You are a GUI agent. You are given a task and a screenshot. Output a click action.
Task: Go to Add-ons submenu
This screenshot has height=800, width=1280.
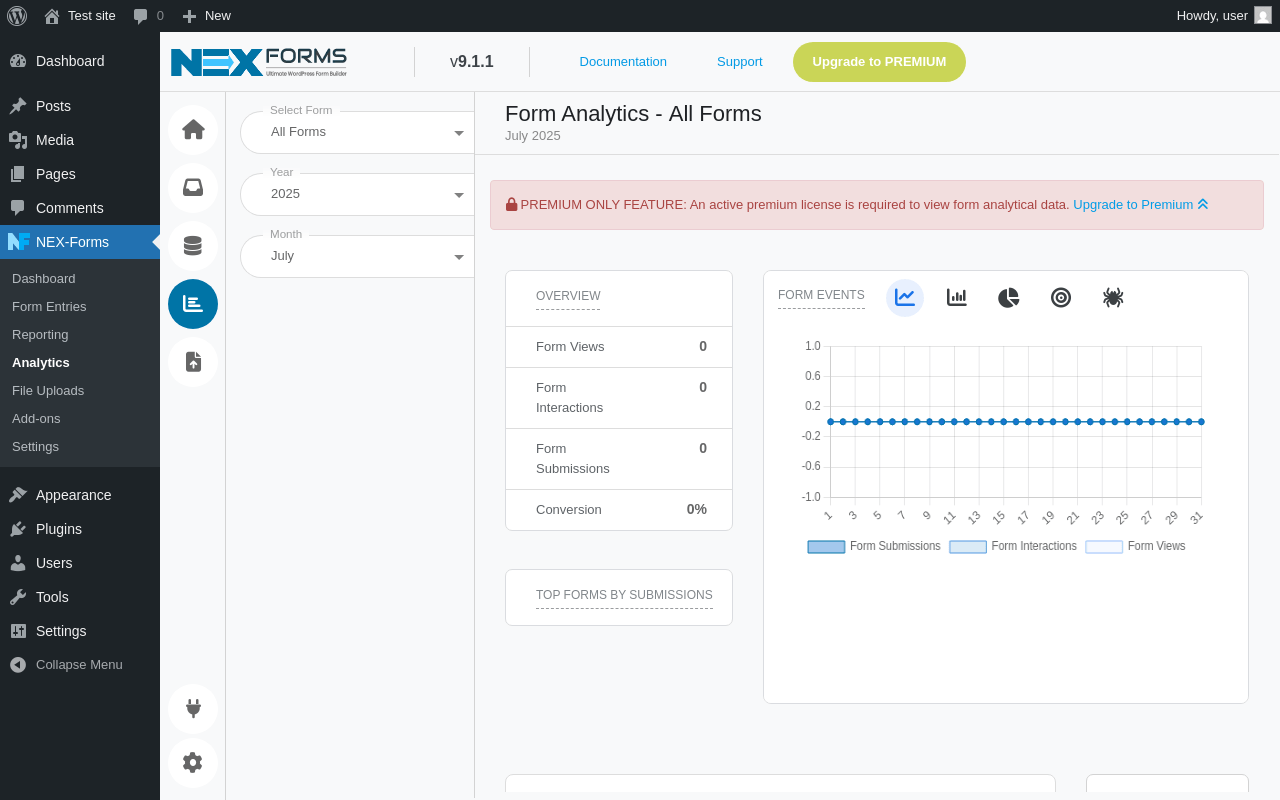(80, 419)
